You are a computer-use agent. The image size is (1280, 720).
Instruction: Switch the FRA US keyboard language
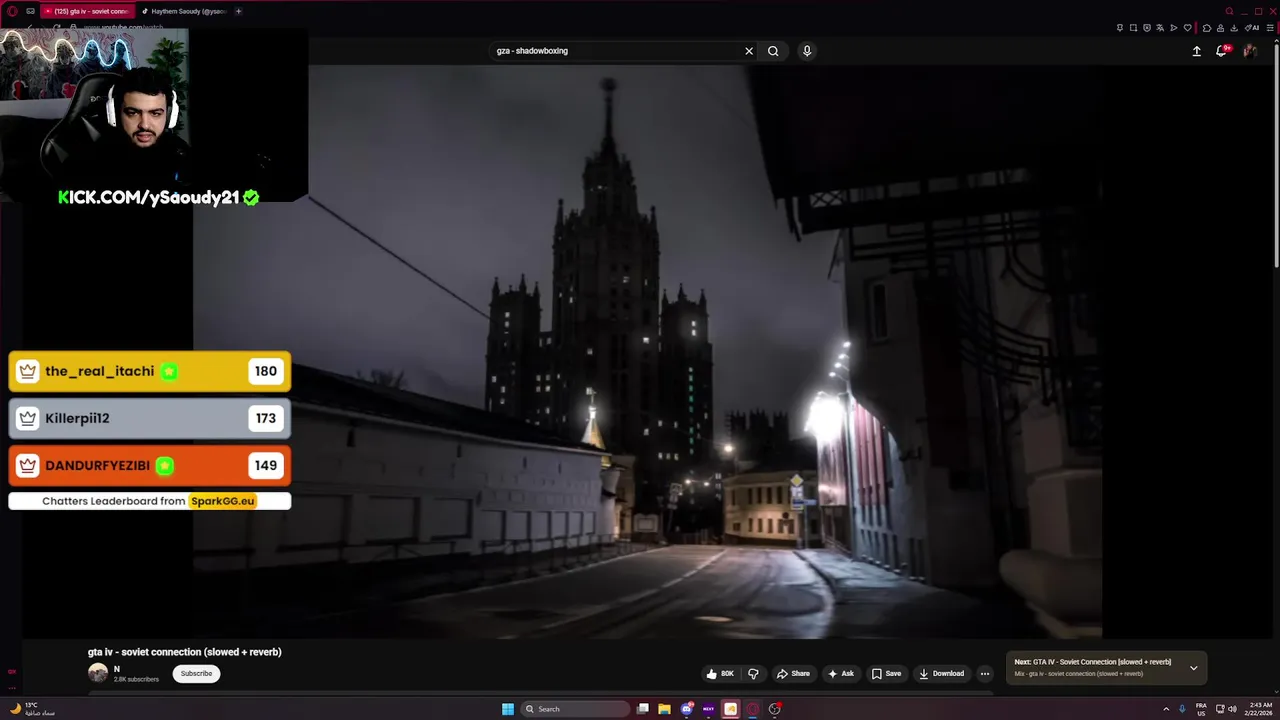(1201, 709)
